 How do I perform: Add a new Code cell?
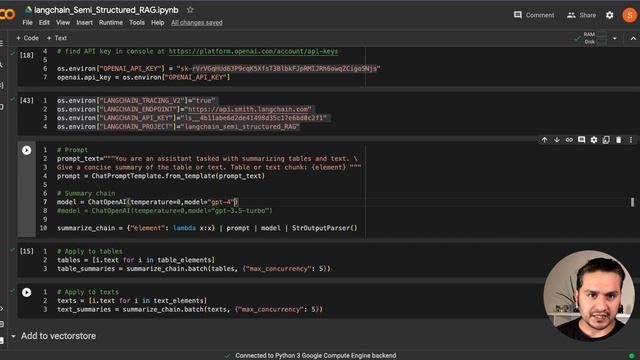click(x=27, y=38)
